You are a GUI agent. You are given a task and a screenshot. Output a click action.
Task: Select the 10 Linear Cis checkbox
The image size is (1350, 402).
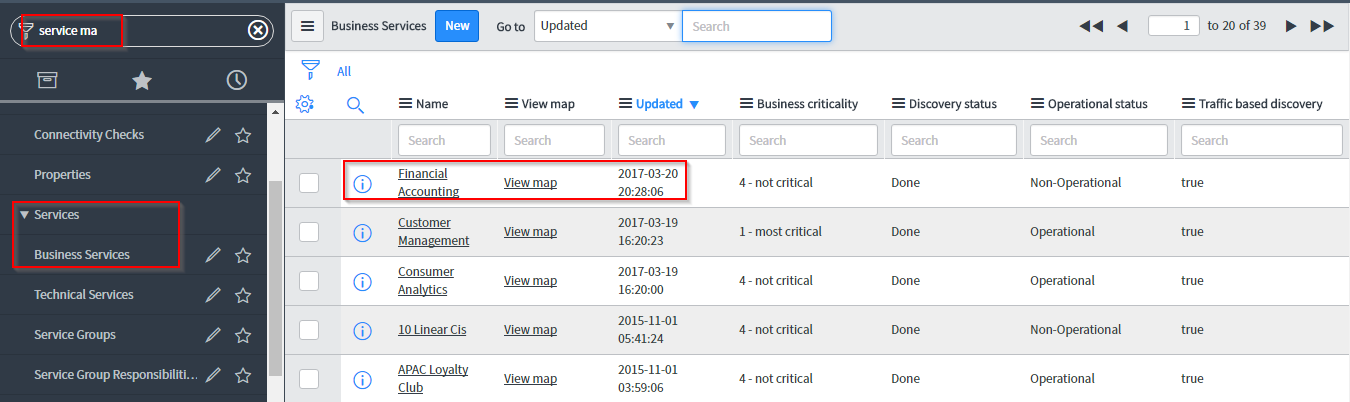pos(309,330)
